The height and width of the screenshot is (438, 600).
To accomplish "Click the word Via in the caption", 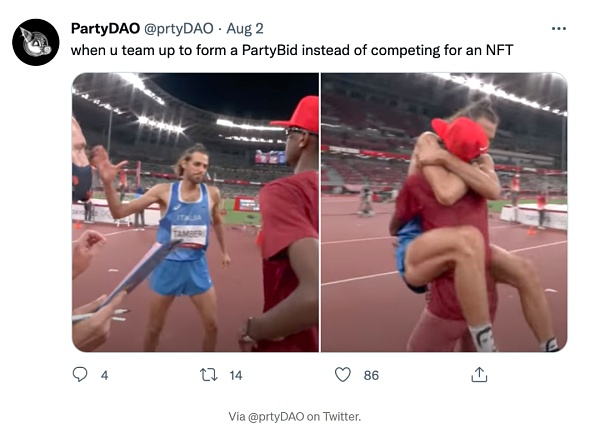I will tap(237, 416).
